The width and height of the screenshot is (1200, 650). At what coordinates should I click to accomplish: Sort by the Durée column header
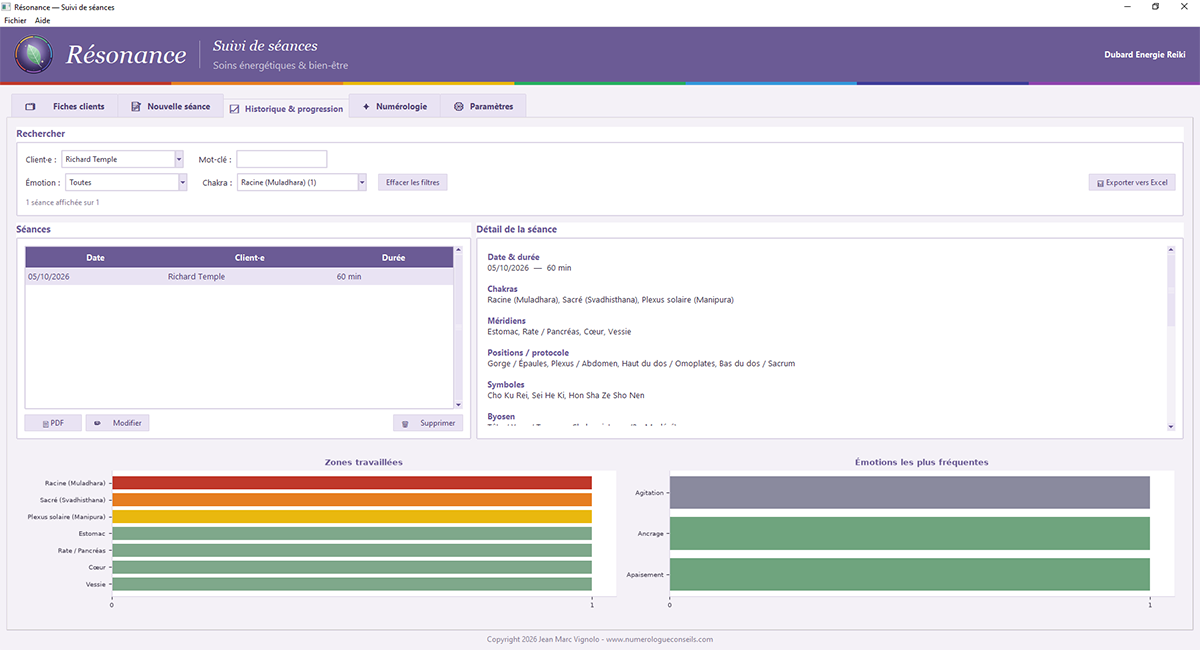tap(394, 258)
